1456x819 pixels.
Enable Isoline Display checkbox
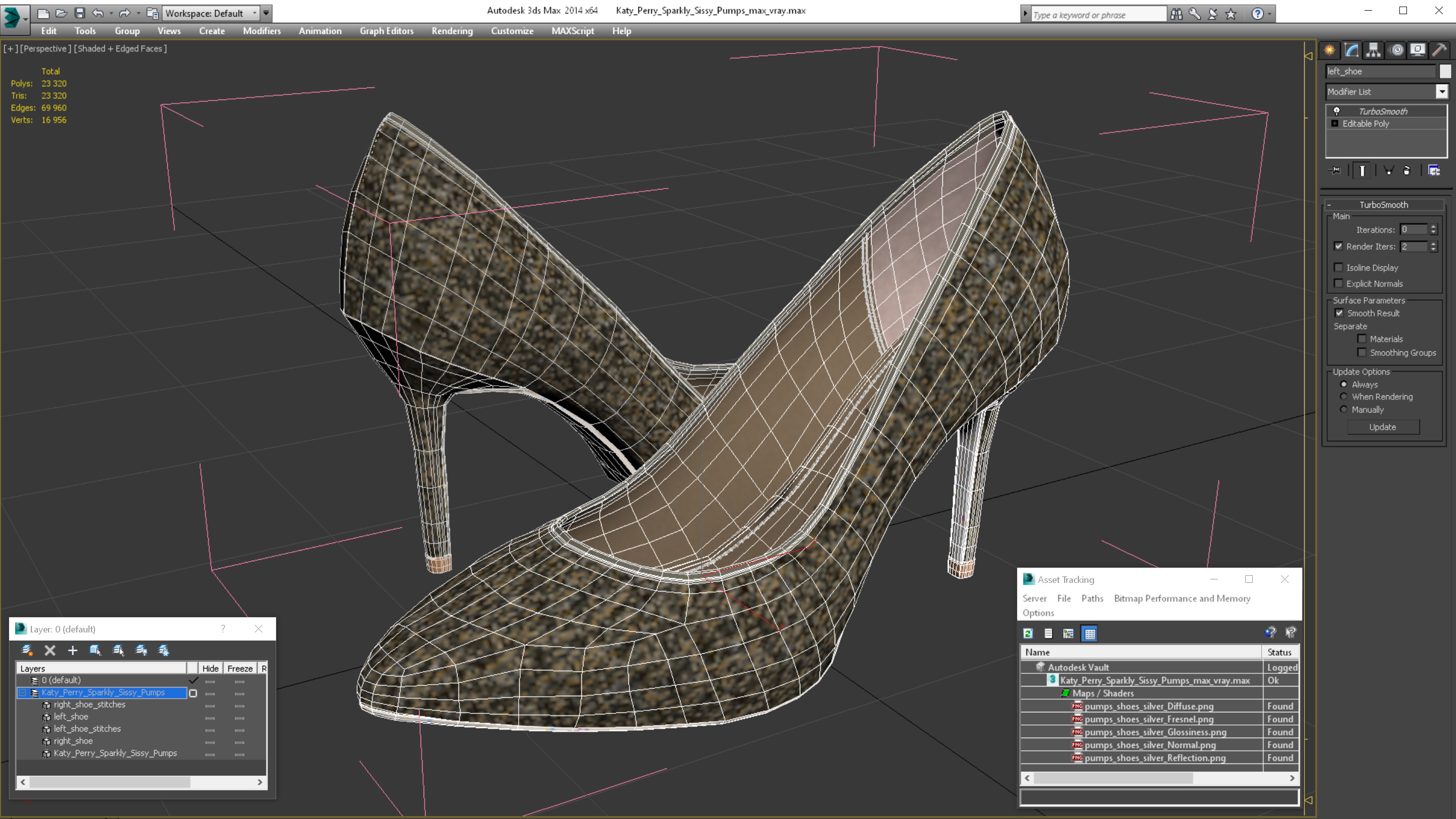(1338, 267)
